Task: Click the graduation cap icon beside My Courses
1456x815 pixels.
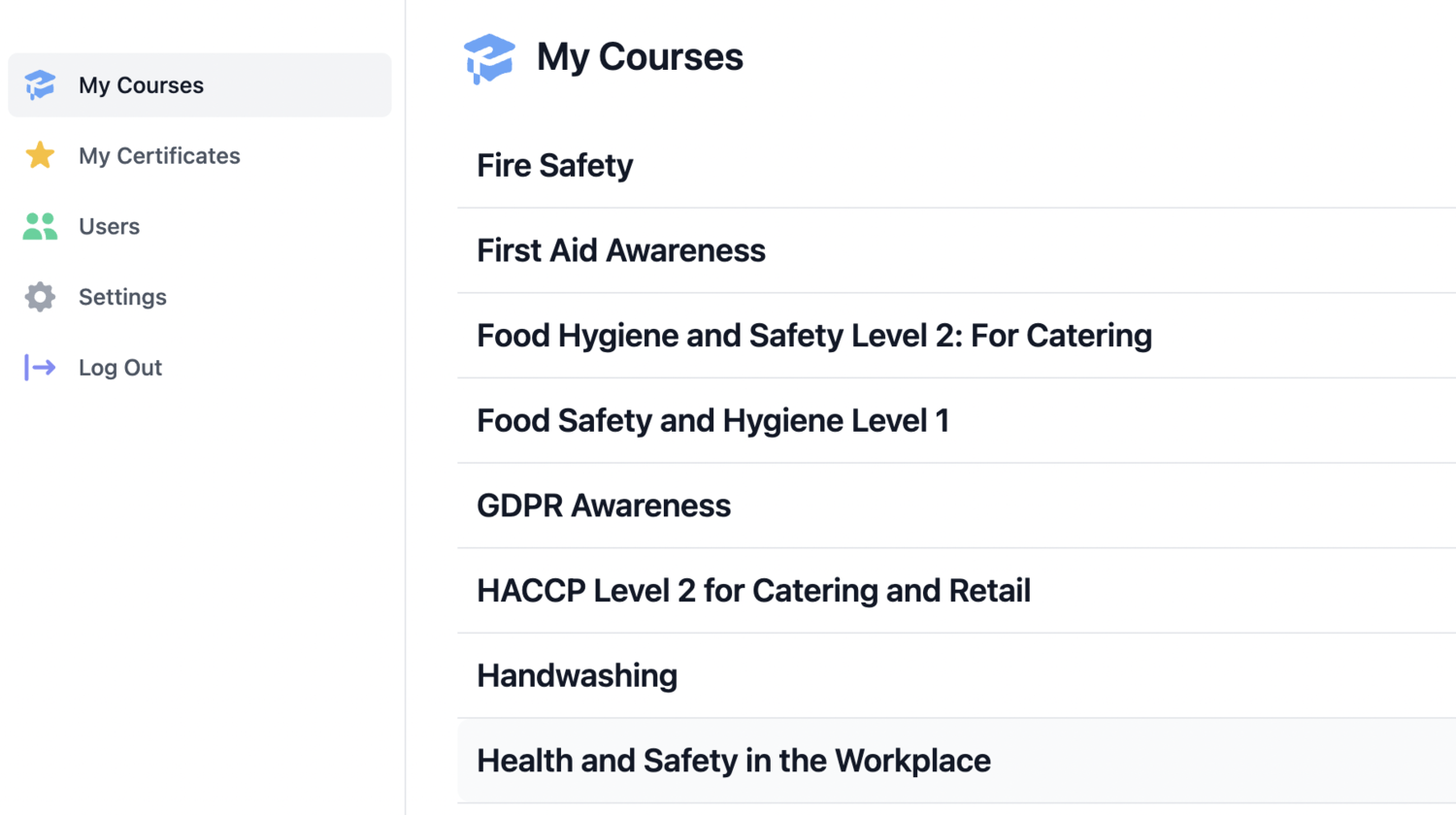Action: [x=39, y=84]
